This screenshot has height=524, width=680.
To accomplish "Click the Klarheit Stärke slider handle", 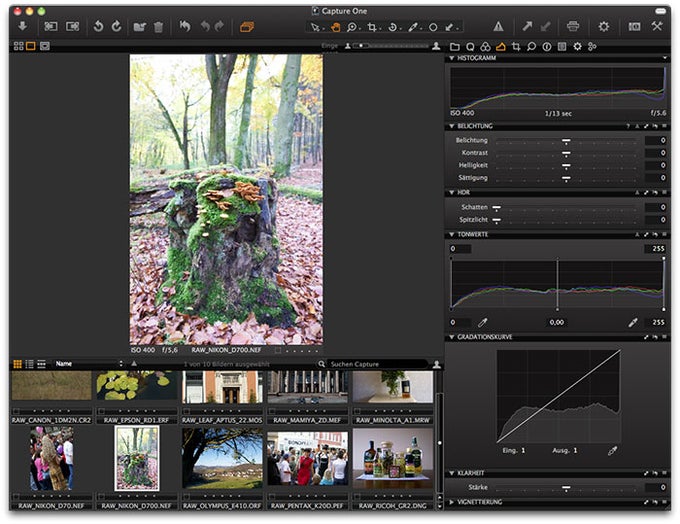I will click(x=566, y=488).
